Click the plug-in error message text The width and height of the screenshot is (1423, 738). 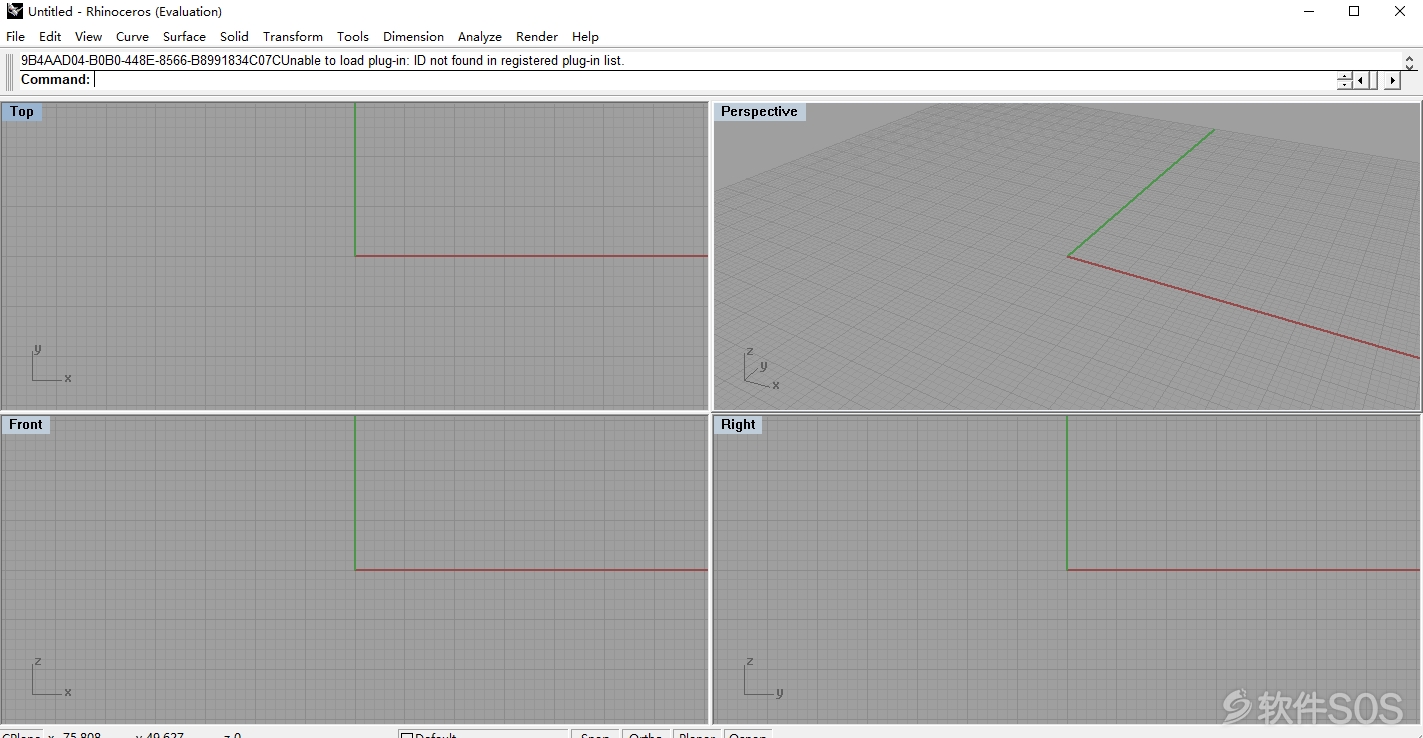[322, 60]
